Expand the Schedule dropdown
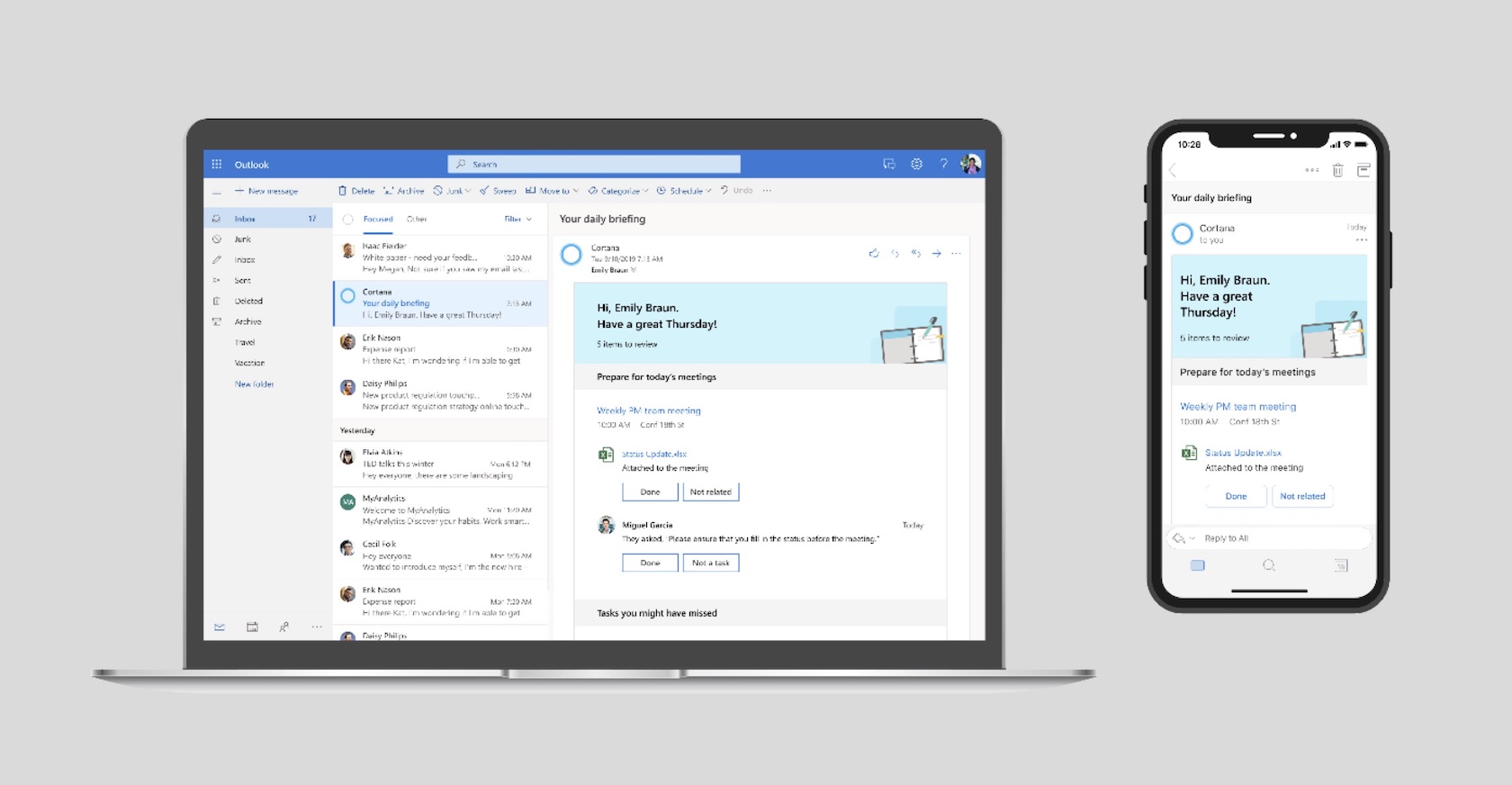 pyautogui.click(x=709, y=191)
